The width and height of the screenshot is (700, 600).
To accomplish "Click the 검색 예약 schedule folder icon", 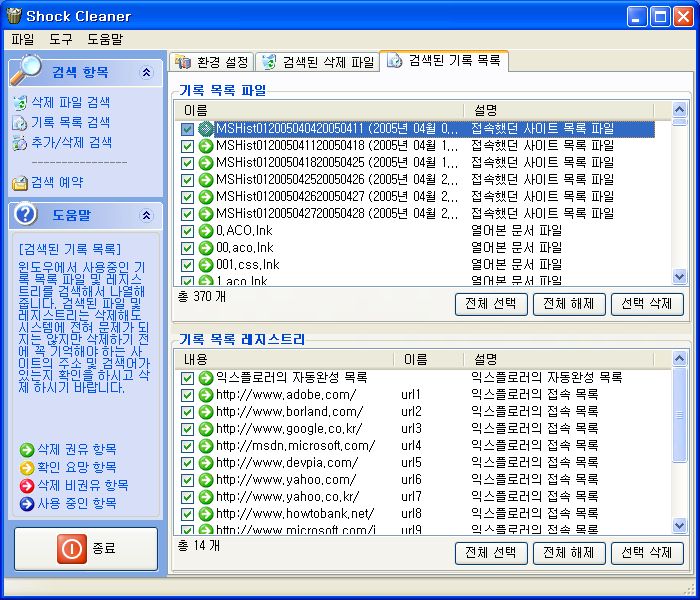I will point(20,183).
